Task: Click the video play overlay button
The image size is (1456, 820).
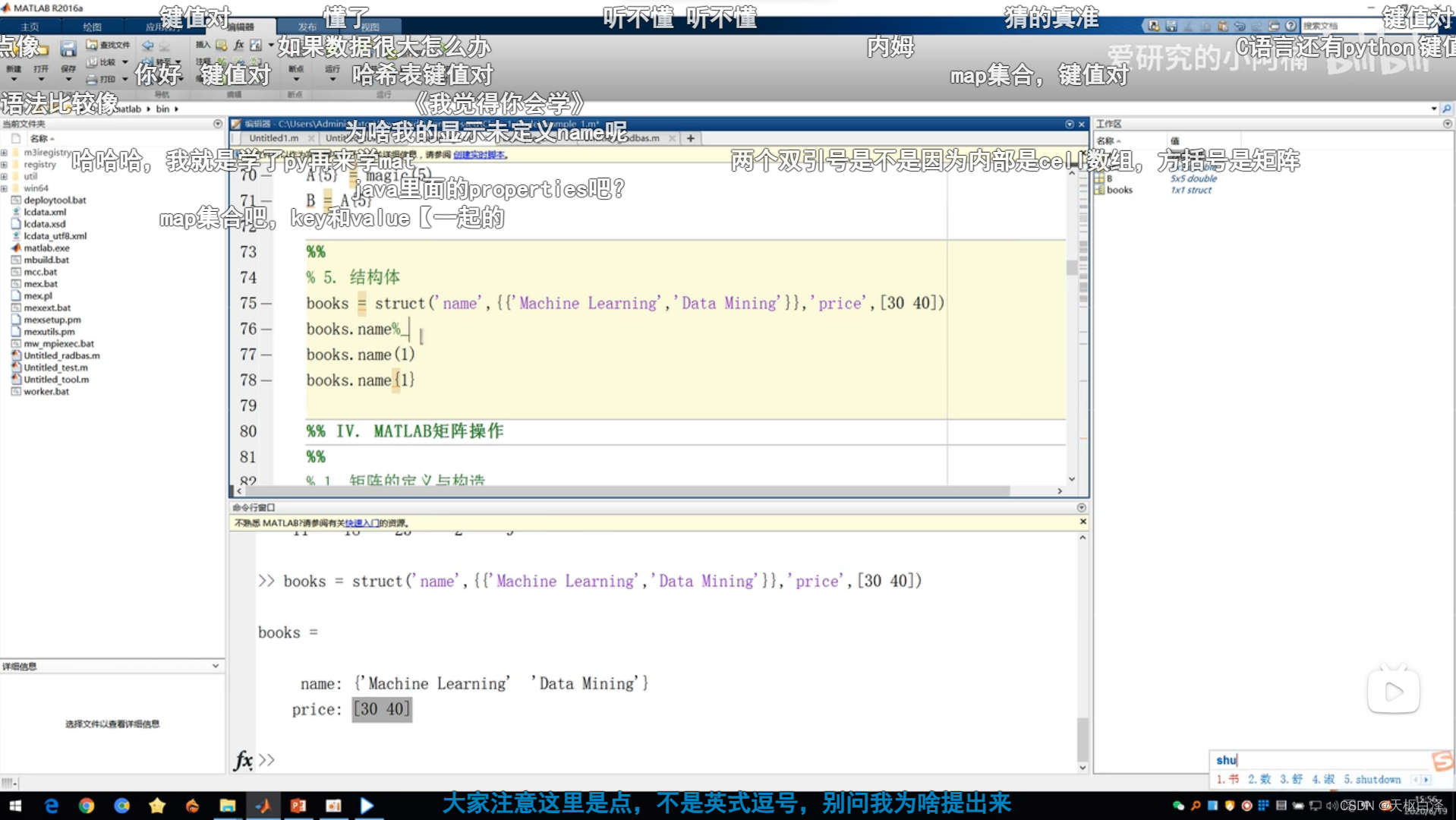Action: tap(1394, 691)
